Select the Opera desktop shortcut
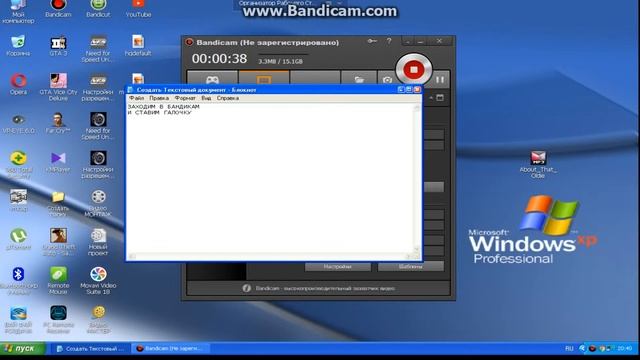Screen dimensions: 640x360 (18, 84)
